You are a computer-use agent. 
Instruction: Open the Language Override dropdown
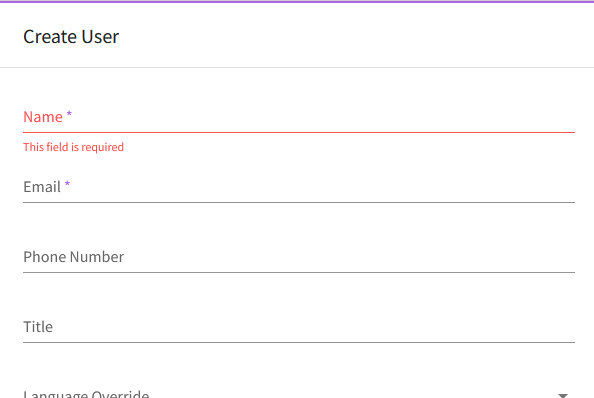pyautogui.click(x=299, y=393)
